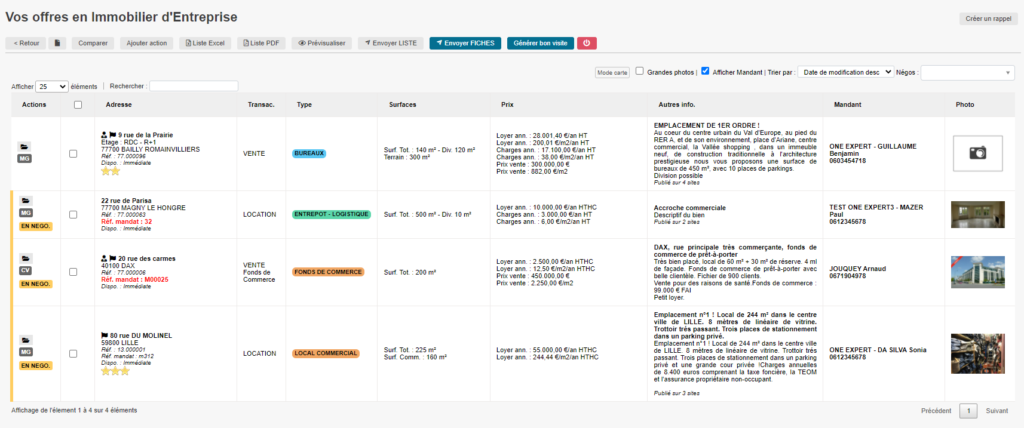Click the orange FONDS DE COMMERCE type tag
The width and height of the screenshot is (1024, 428).
tap(326, 271)
